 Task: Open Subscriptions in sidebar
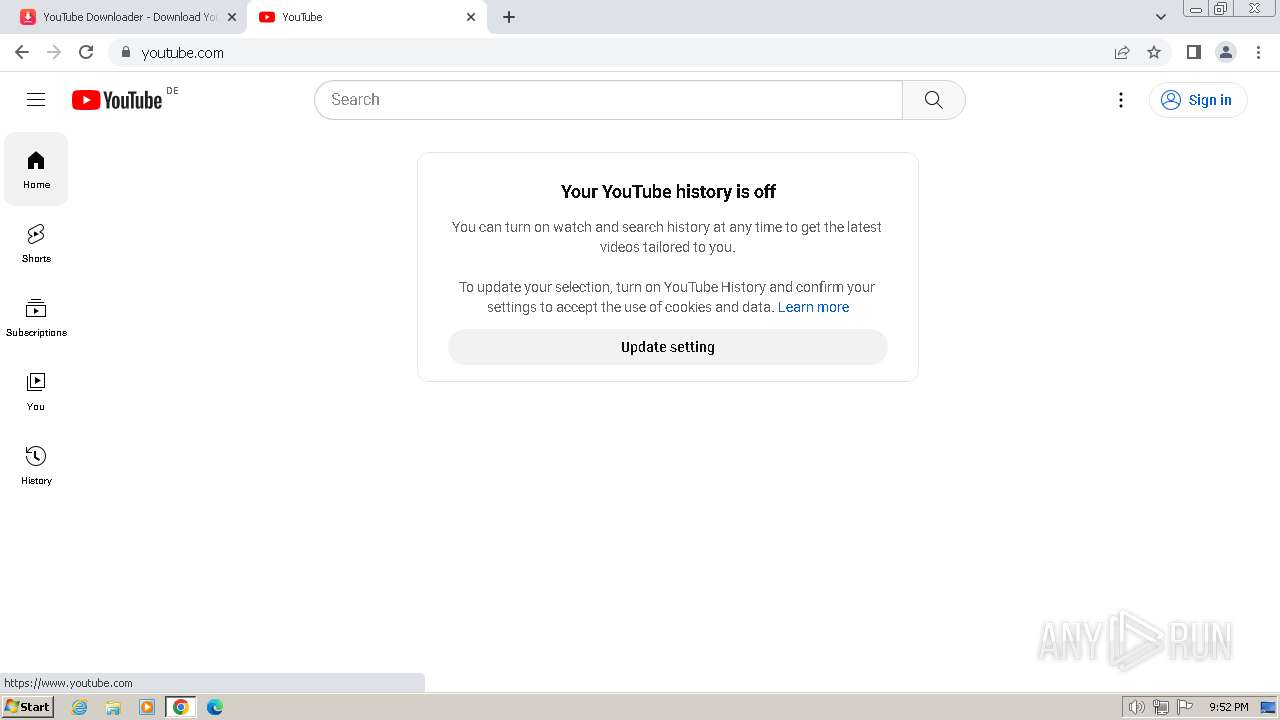36,317
